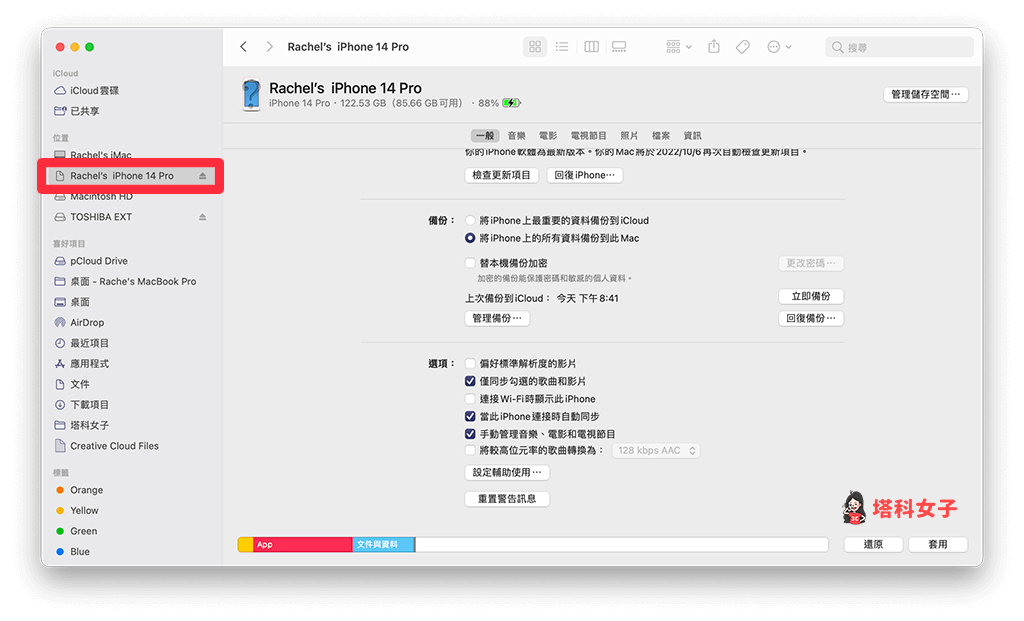Select the Yellow tag

(84, 511)
